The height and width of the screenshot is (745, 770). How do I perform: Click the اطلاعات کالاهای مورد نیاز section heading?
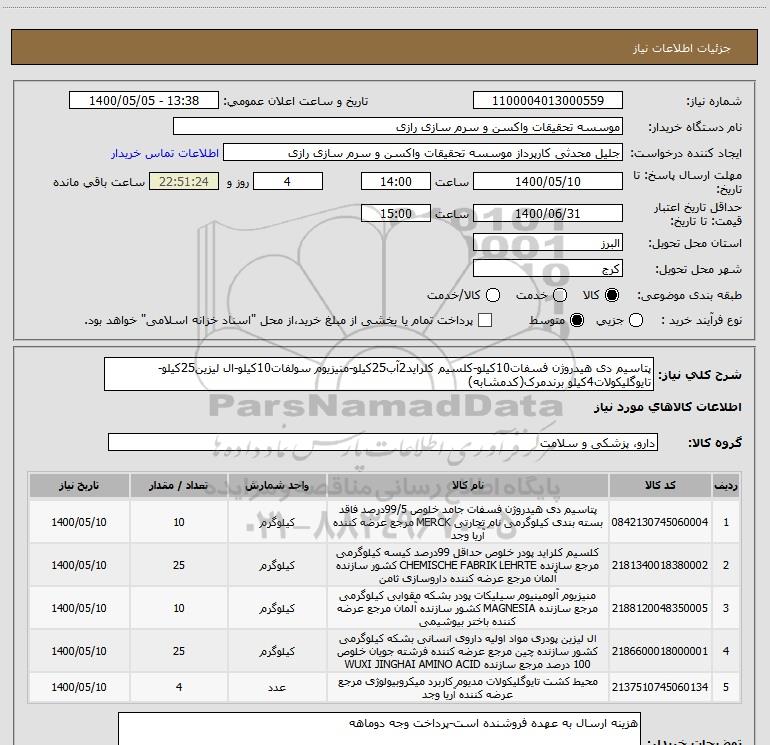pyautogui.click(x=667, y=407)
